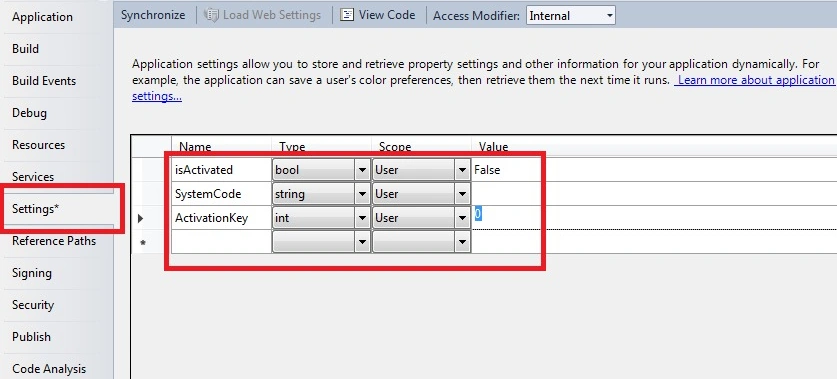
Task: Follow the Learn more about application settings link
Action: pyautogui.click(x=755, y=80)
